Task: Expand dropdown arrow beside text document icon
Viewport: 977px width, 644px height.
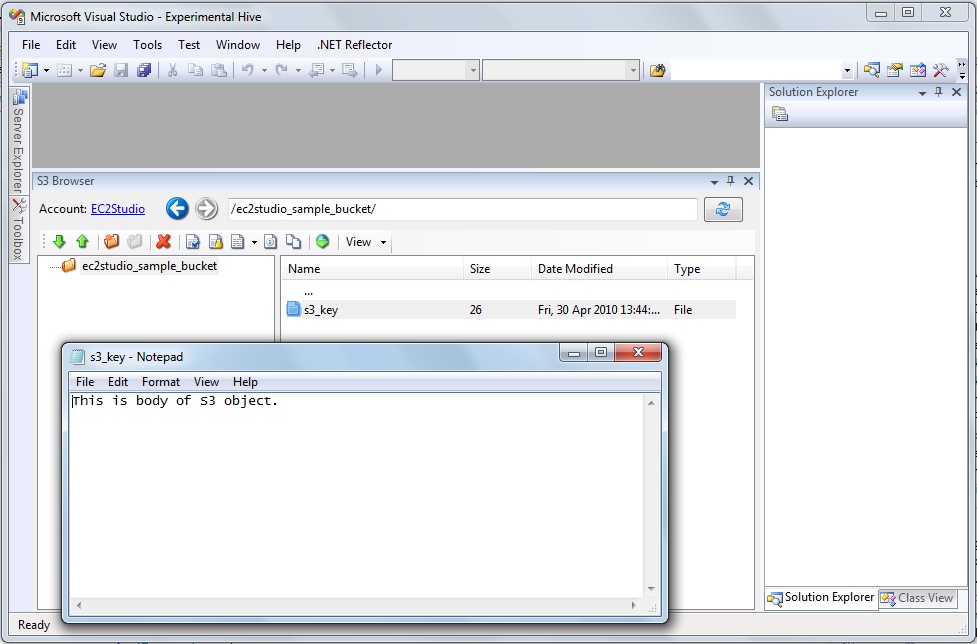Action: coord(254,242)
